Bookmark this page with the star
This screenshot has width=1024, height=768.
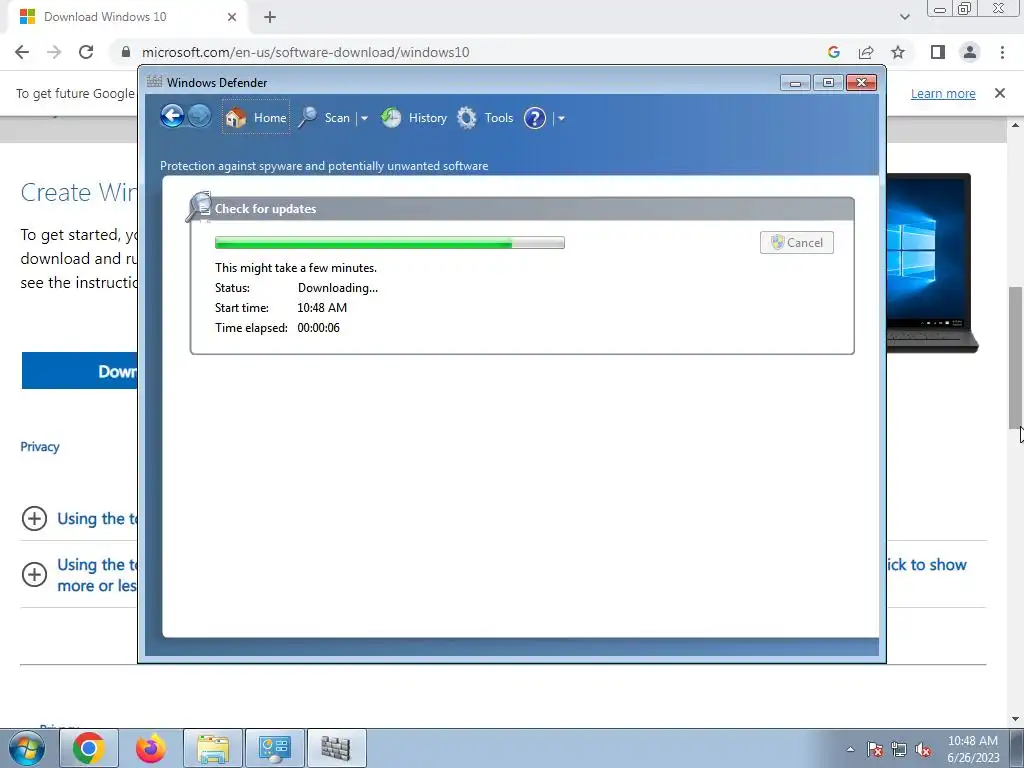point(898,52)
